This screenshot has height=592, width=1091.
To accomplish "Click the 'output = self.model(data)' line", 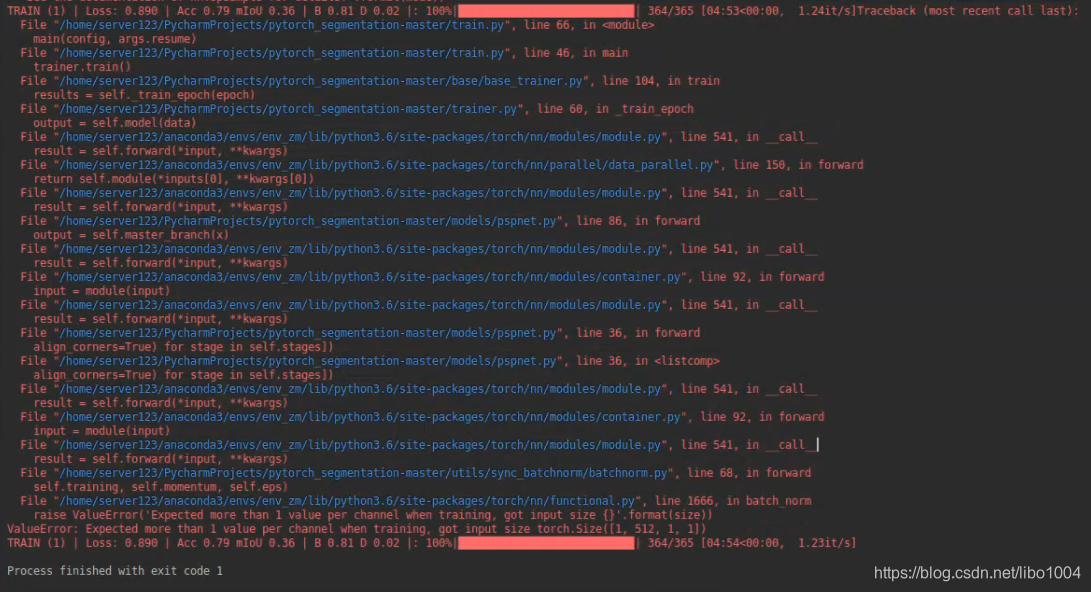I will click(x=115, y=123).
